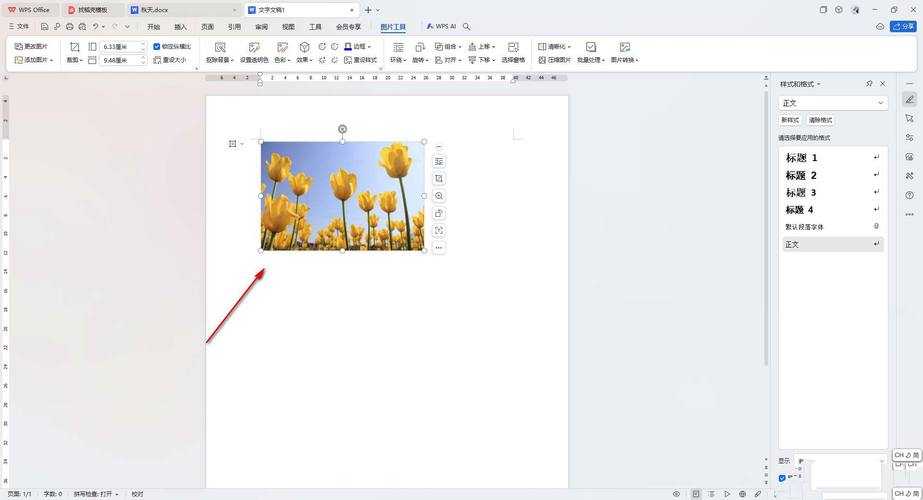
Task: Expand the 正文 style dropdown
Action: point(880,103)
